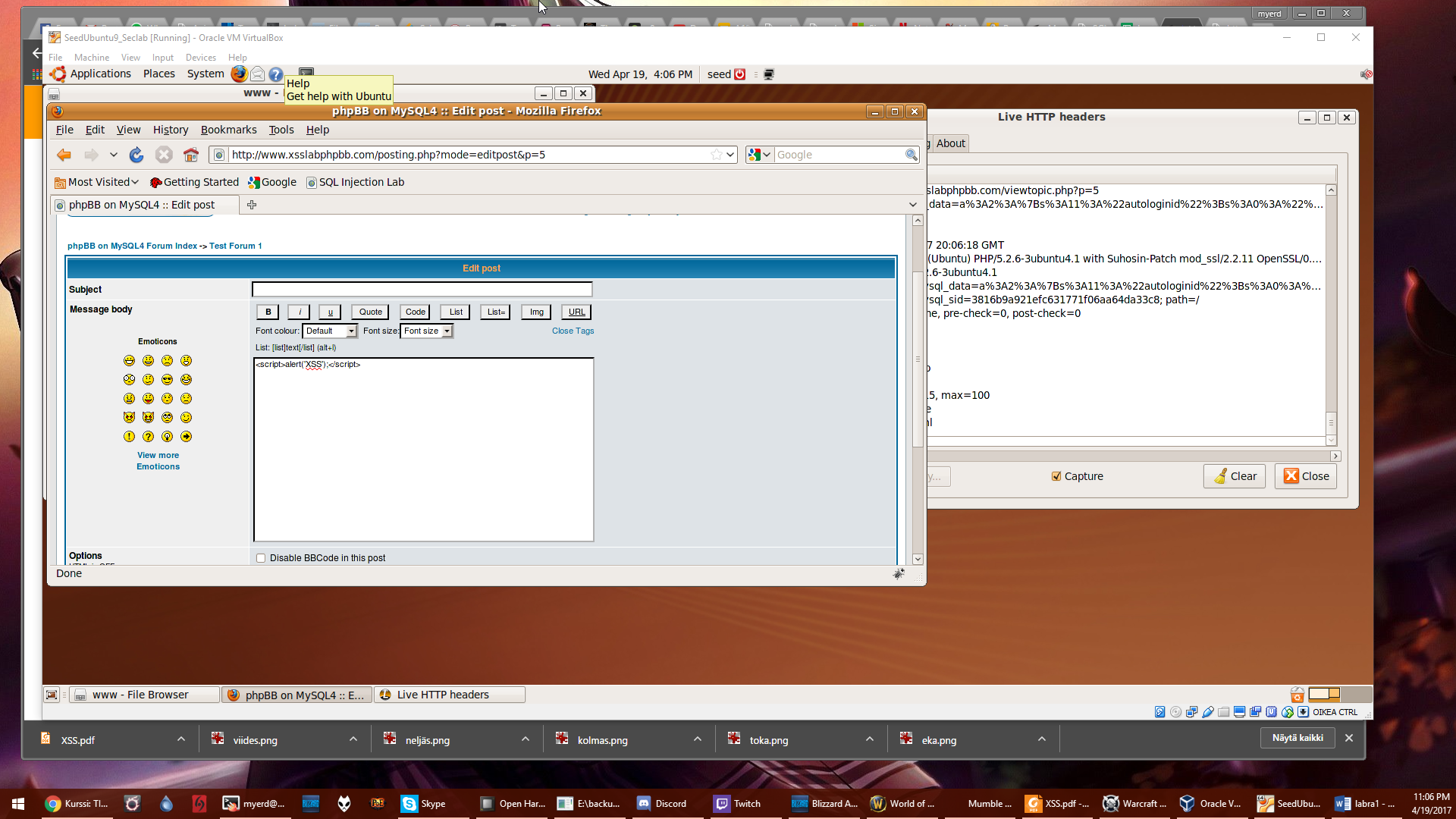
Task: Open Discord from Windows taskbar
Action: 663,804
